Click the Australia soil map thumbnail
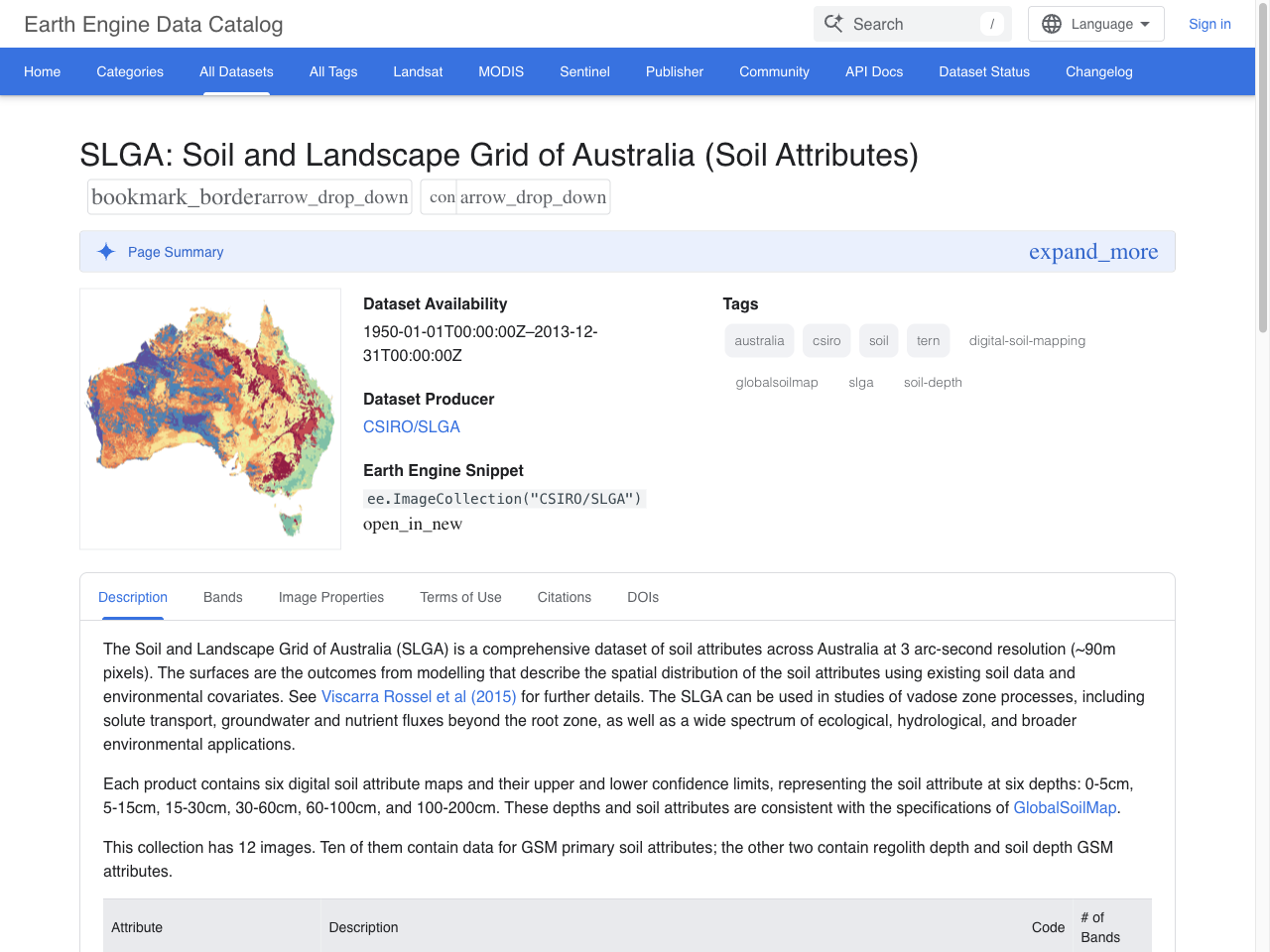The width and height of the screenshot is (1270, 952). (209, 417)
